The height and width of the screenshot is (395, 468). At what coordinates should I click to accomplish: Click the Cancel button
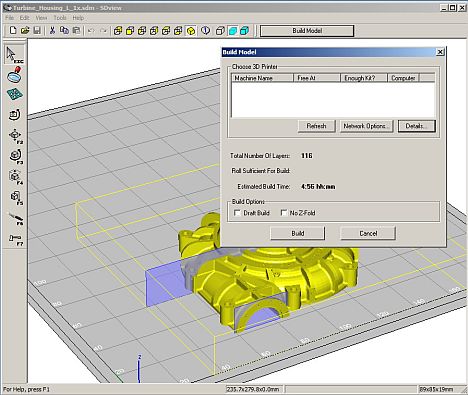pyautogui.click(x=368, y=233)
